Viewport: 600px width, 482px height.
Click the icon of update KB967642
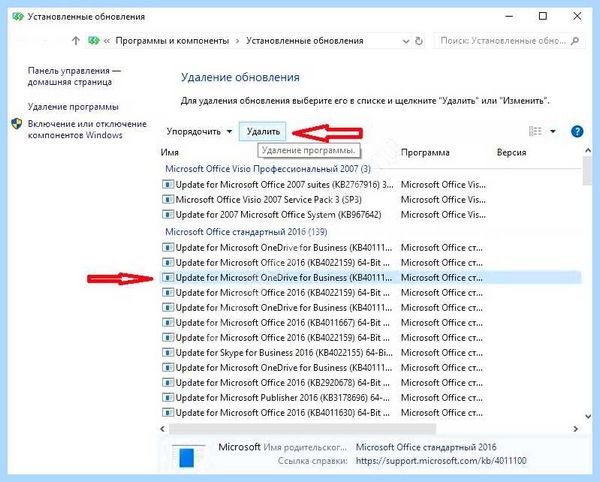point(168,214)
